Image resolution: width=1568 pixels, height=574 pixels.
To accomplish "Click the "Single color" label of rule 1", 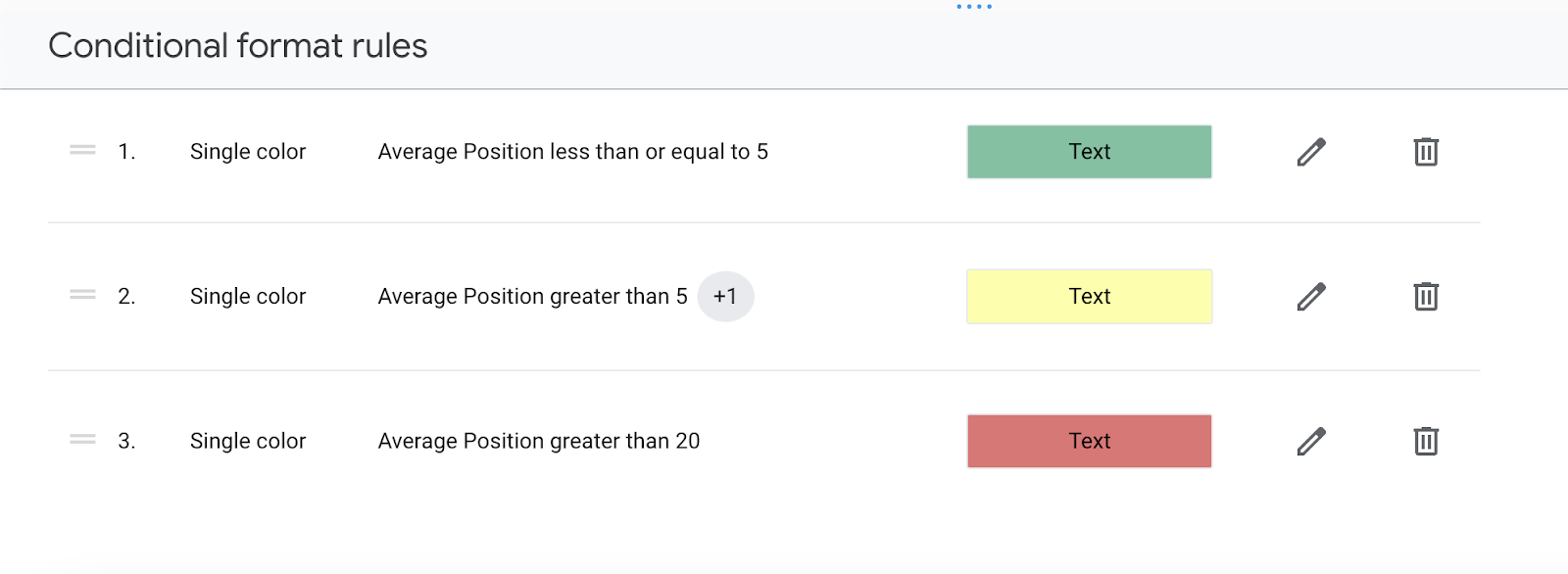I will [x=248, y=152].
